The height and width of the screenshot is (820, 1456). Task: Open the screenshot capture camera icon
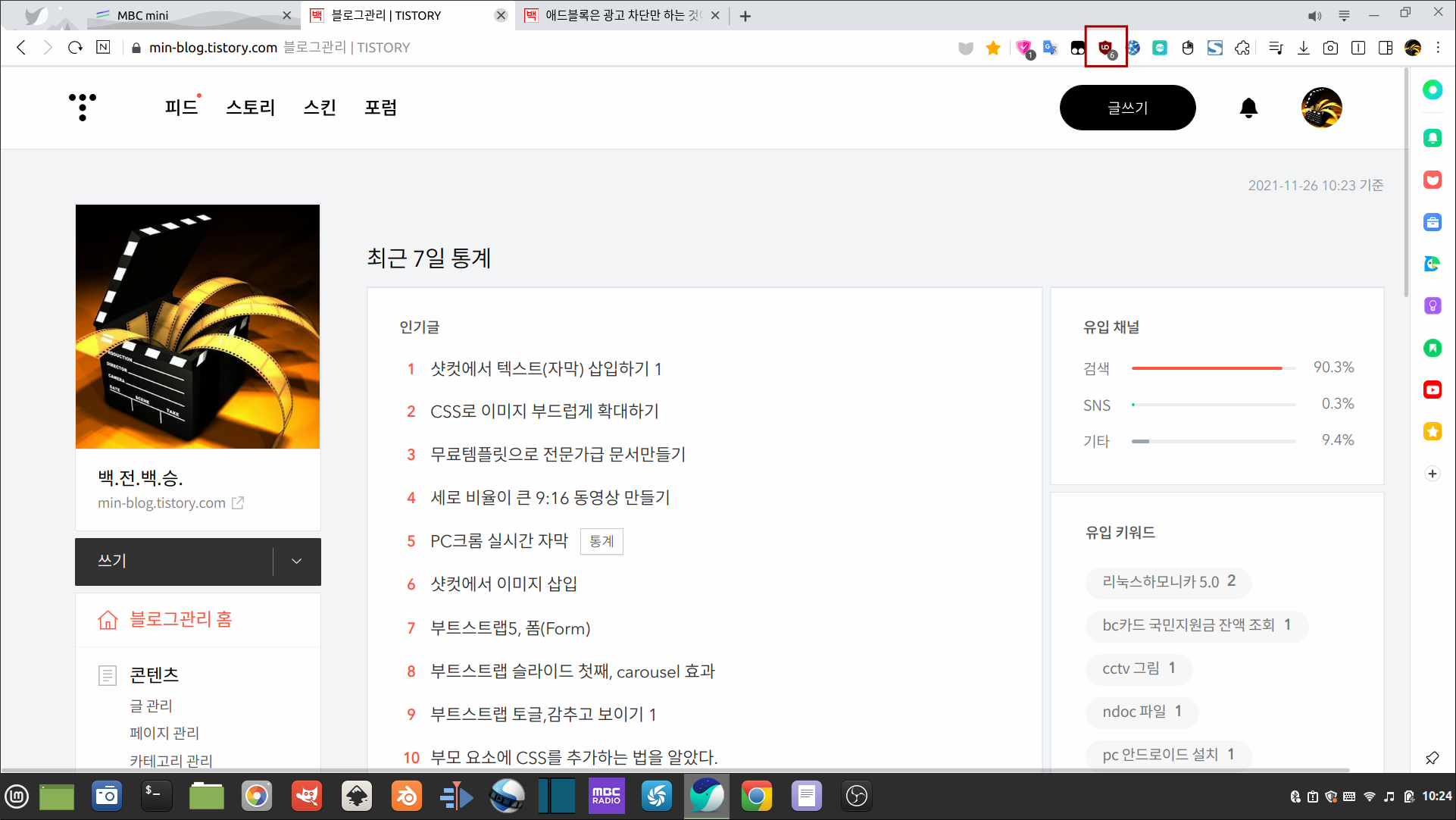coord(1331,47)
